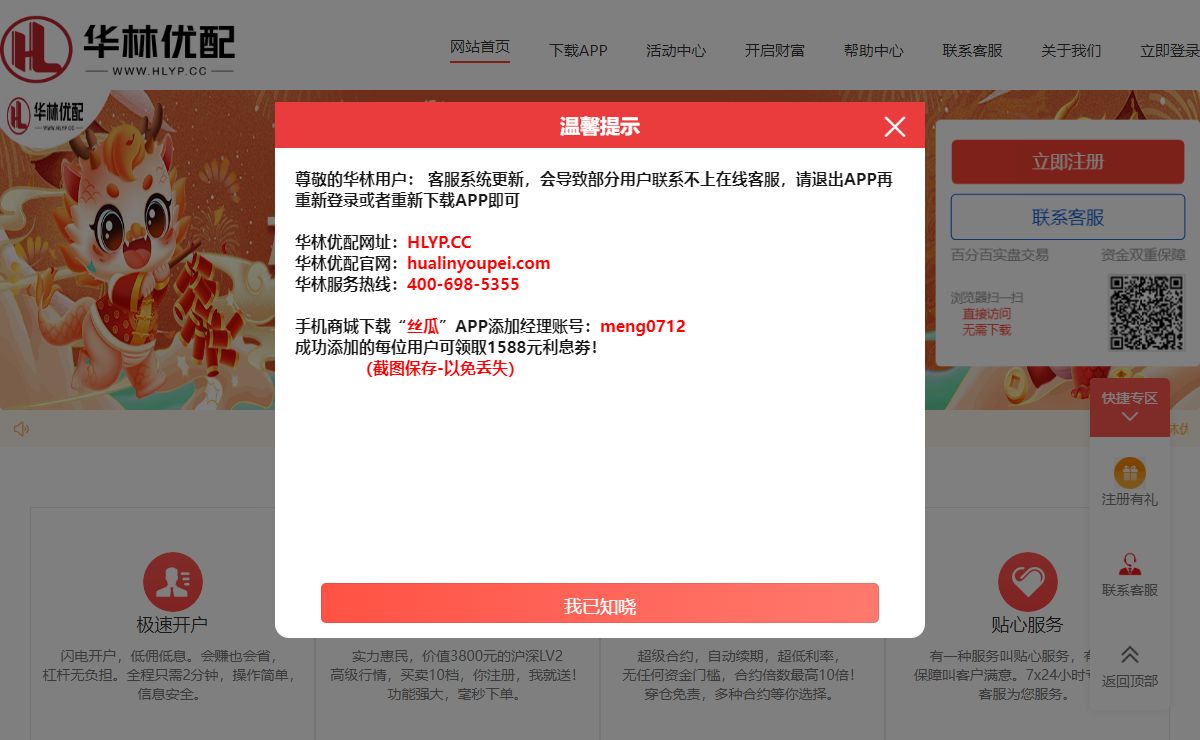Click the 极速开户 heading text
This screenshot has height=740, width=1200.
tap(172, 625)
